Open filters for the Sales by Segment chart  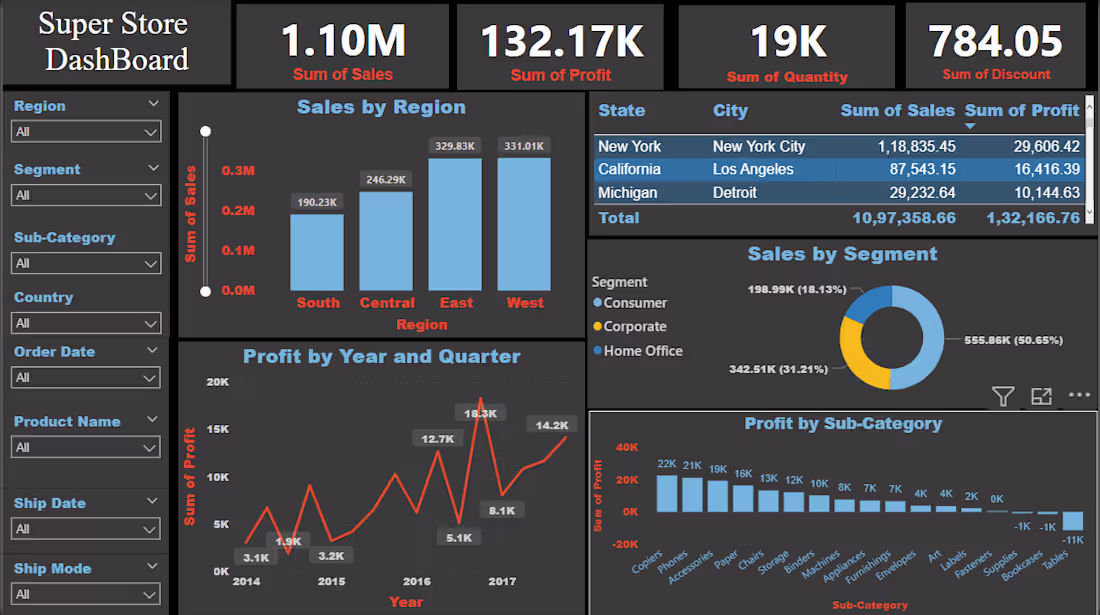1004,396
